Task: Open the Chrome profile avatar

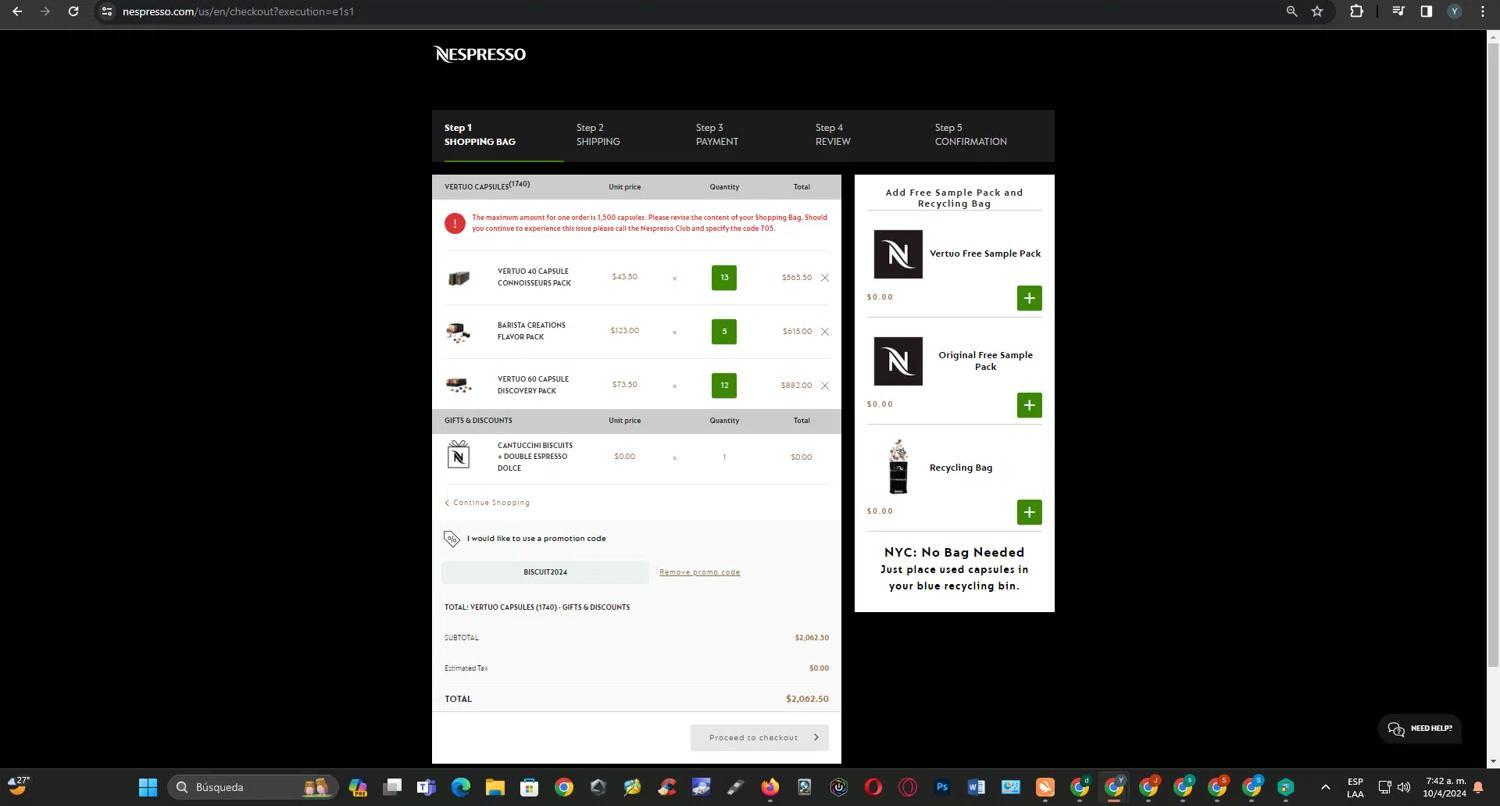Action: pos(1454,11)
